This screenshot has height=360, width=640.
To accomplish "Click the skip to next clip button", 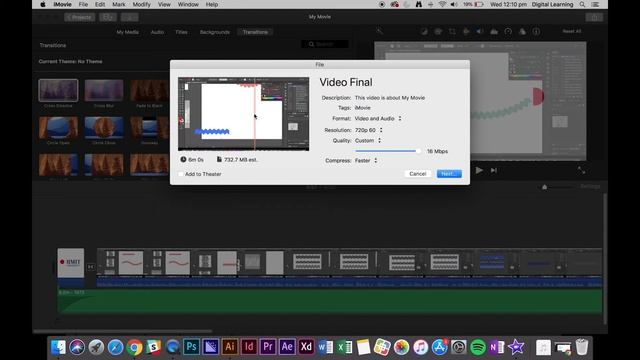I will 494,170.
